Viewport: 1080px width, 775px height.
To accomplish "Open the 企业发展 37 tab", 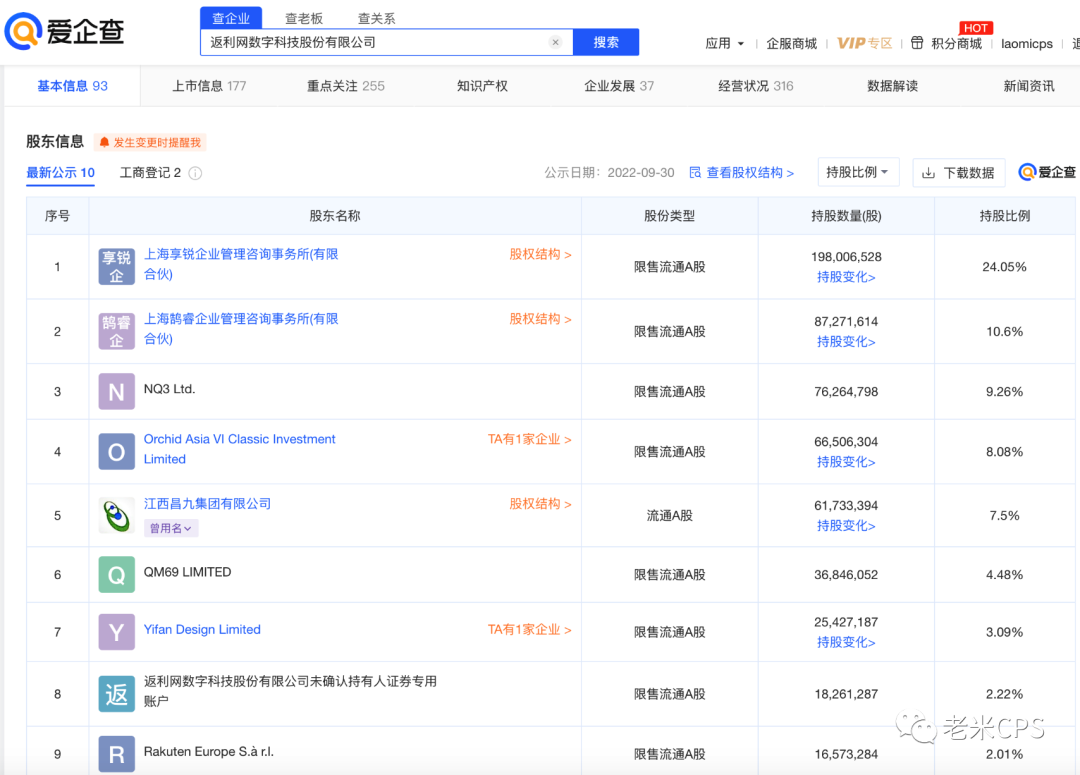I will [619, 86].
